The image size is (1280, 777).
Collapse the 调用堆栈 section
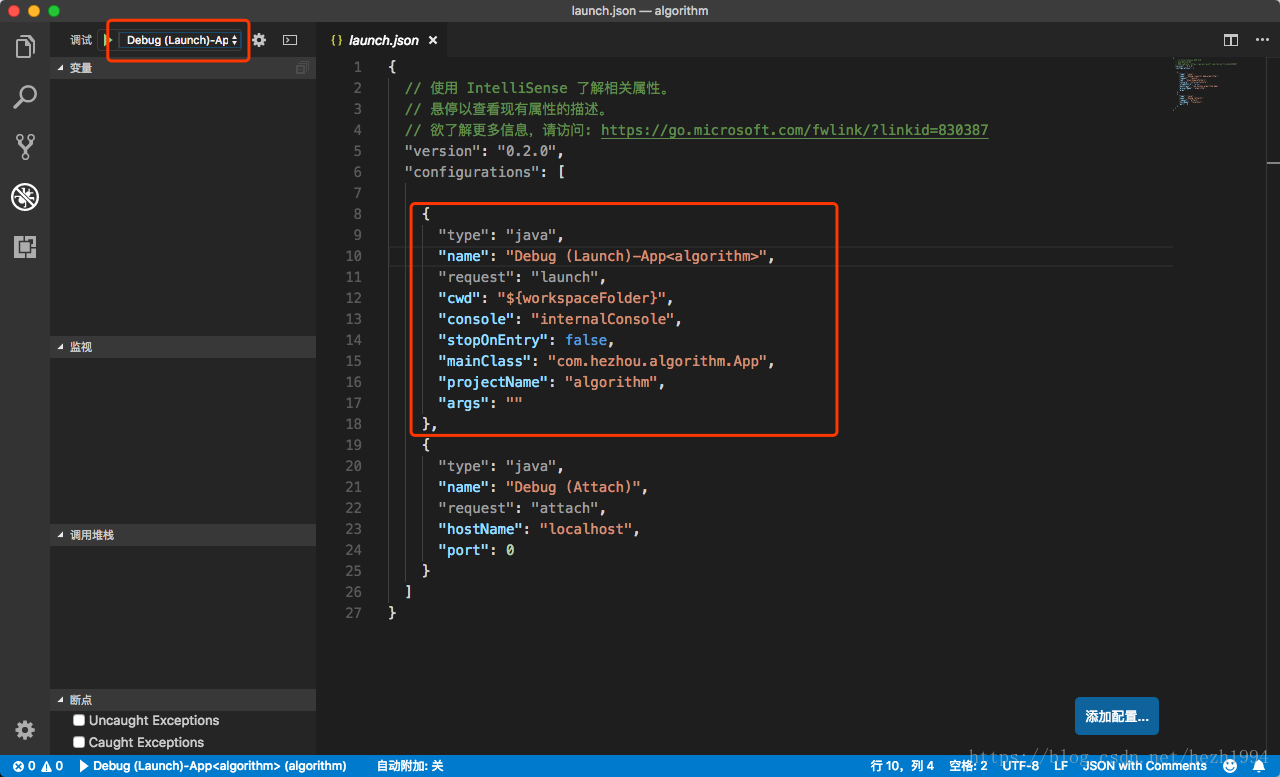(183, 535)
